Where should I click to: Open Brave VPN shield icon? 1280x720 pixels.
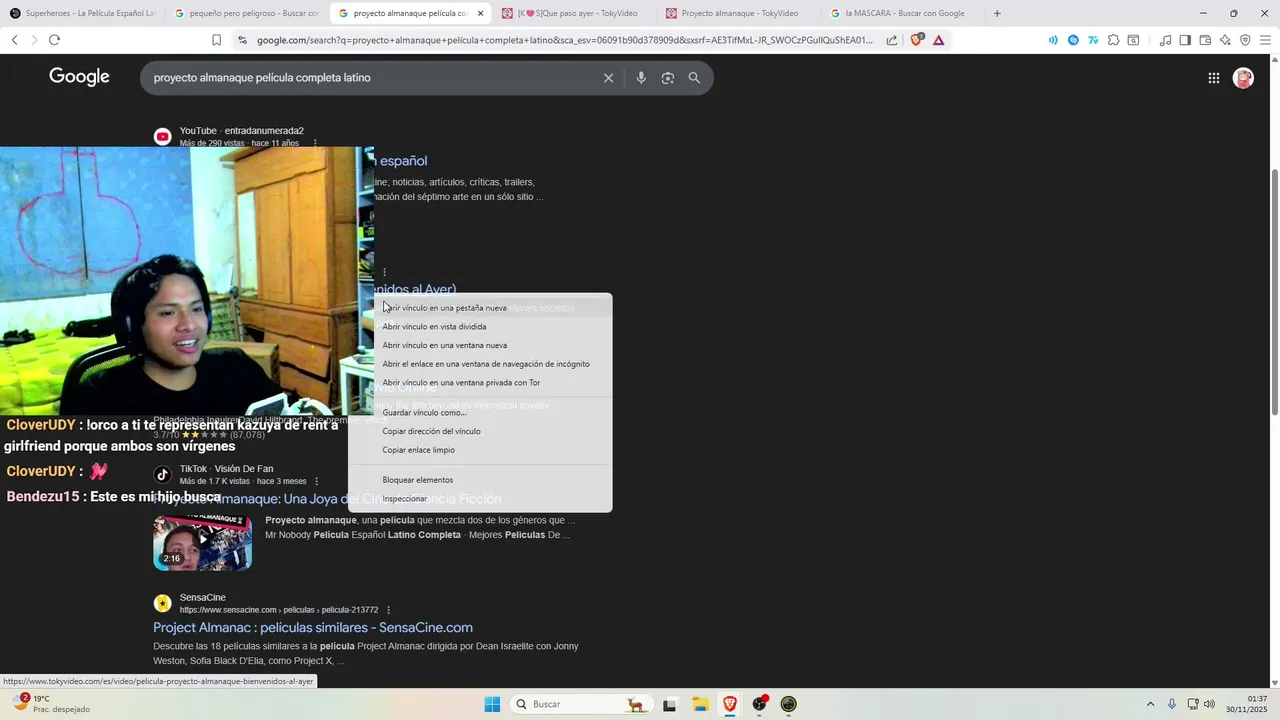click(1245, 40)
